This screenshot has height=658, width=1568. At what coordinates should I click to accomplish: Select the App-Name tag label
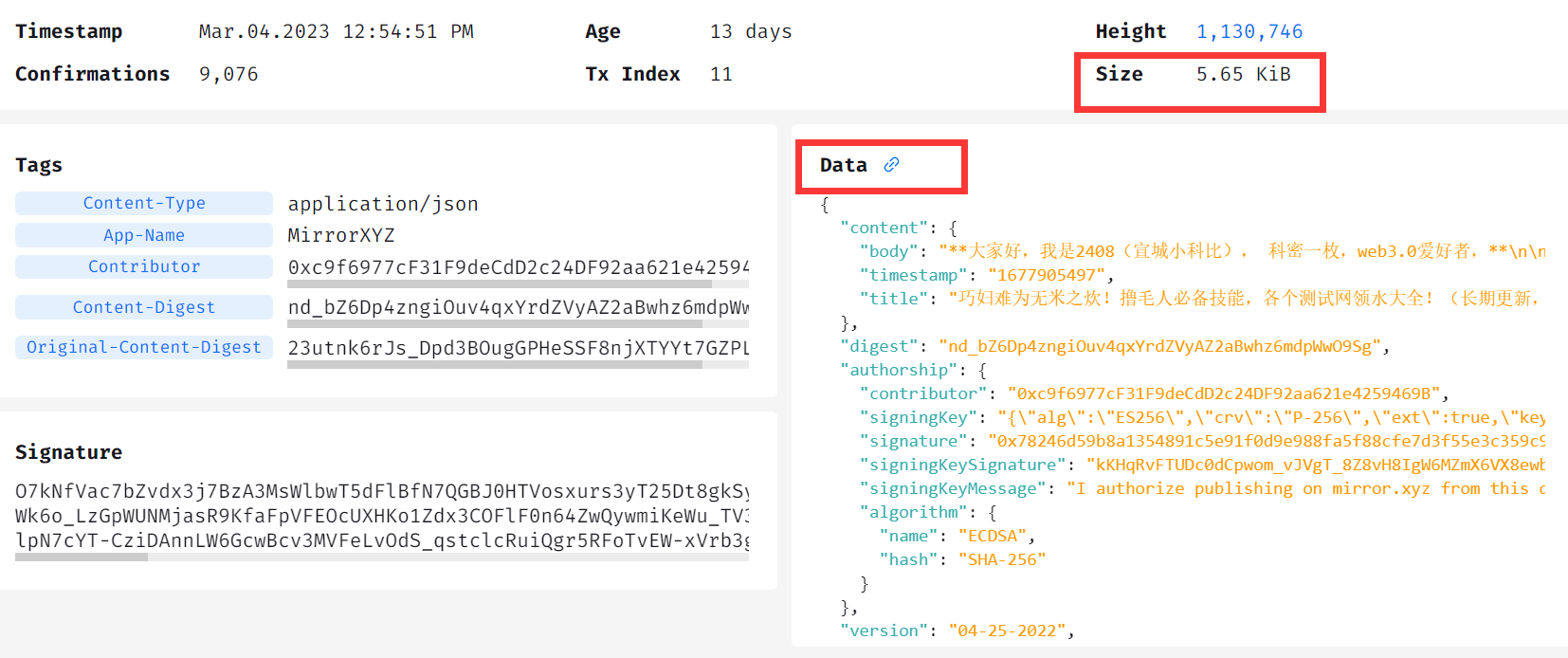pyautogui.click(x=144, y=235)
